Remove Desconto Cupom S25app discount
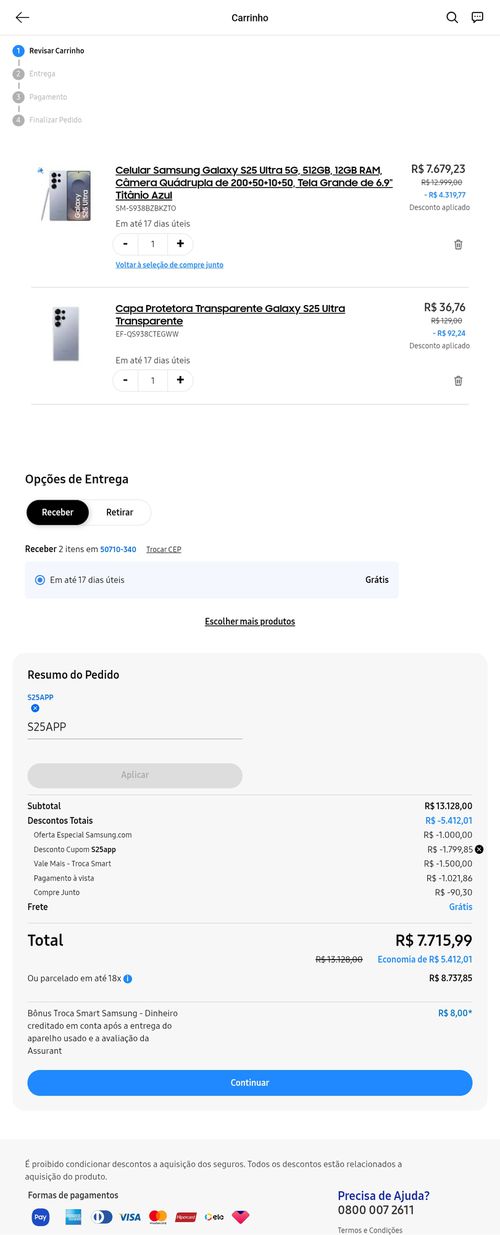 (479, 849)
